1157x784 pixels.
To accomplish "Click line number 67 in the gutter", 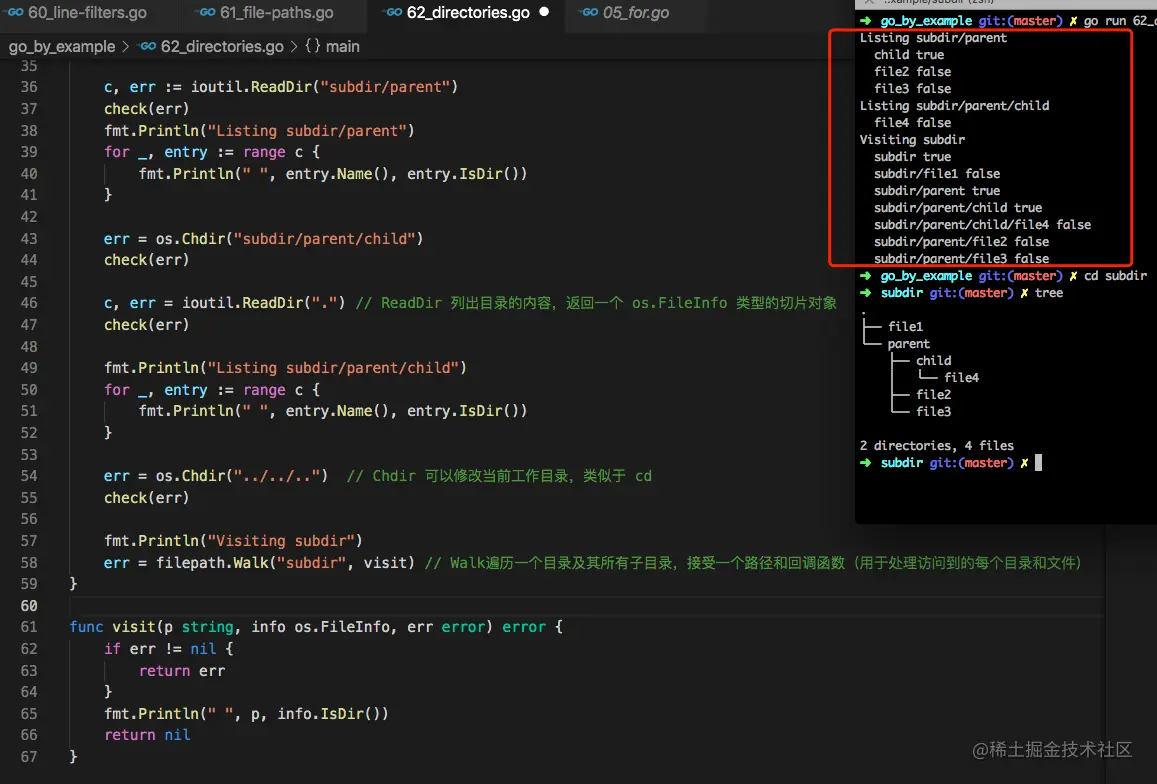I will pyautogui.click(x=29, y=757).
